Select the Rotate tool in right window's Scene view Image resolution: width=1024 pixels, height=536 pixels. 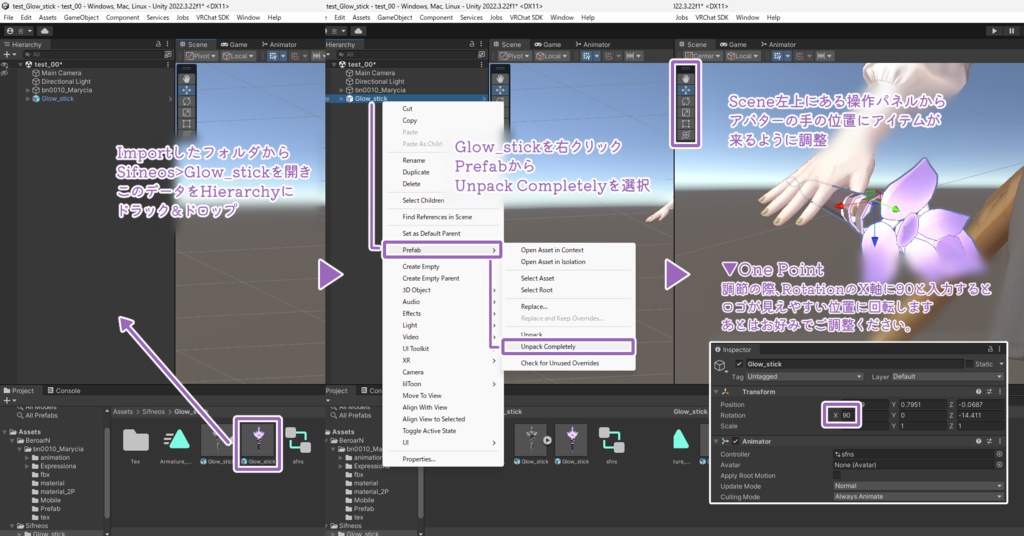point(686,101)
